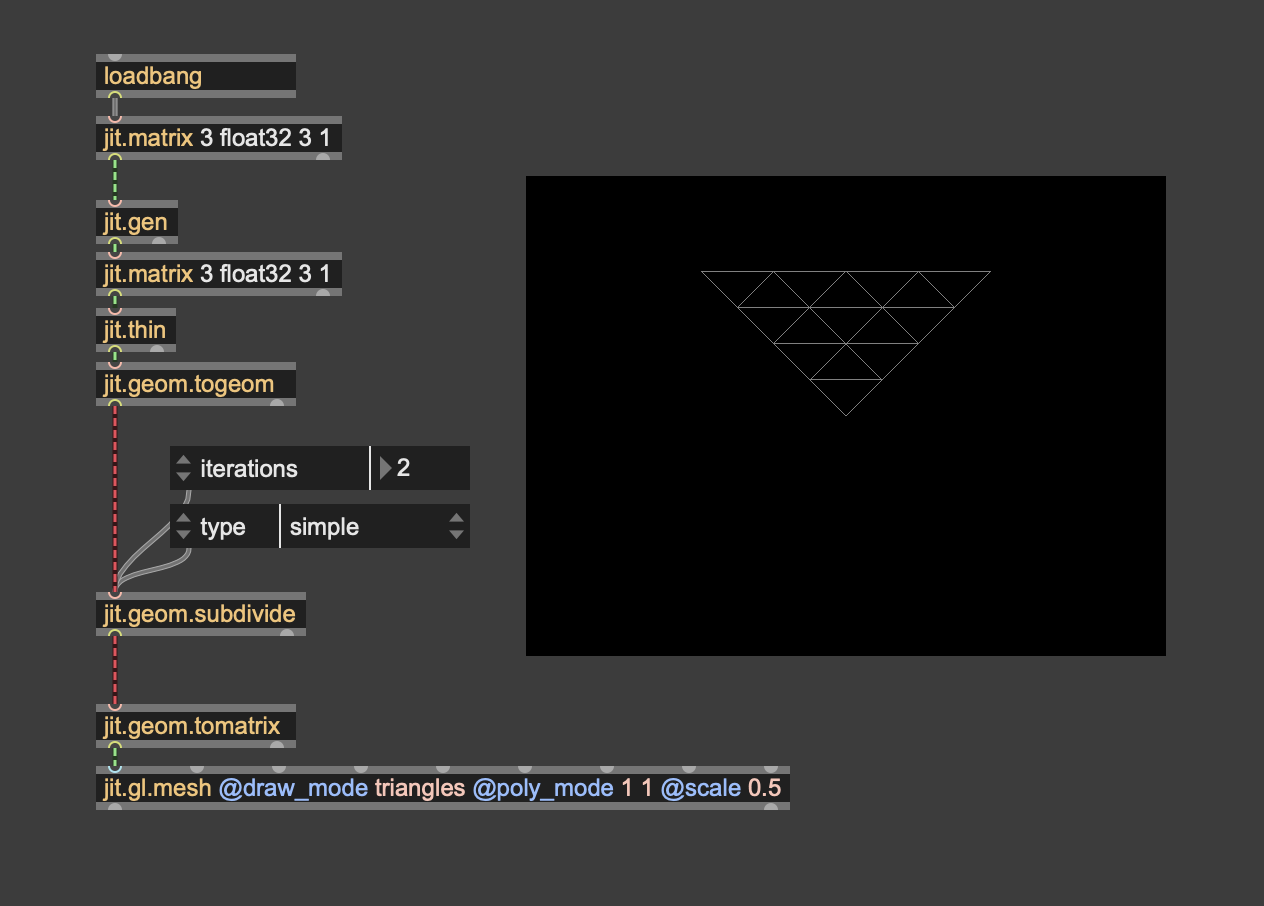Screen dimensions: 1264x906
Task: Select the jit.matrix object below jit.gen
Action: tap(219, 274)
